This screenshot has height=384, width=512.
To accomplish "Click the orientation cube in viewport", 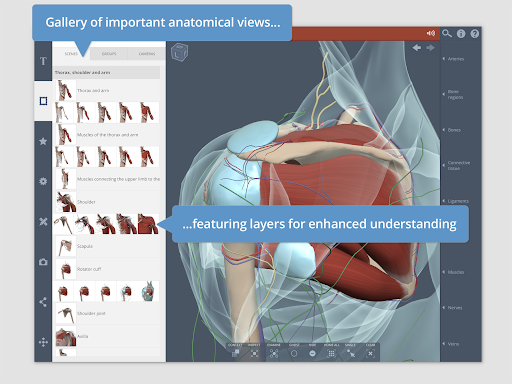I will [179, 52].
